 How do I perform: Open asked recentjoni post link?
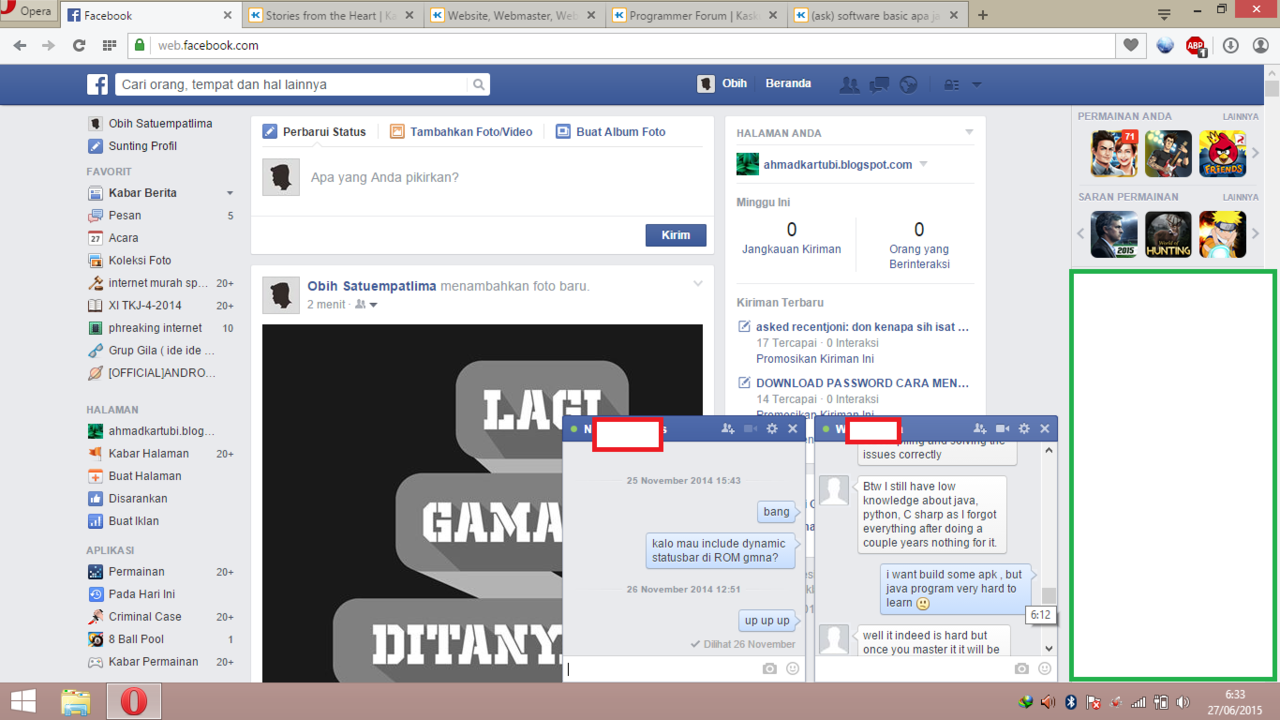click(x=862, y=326)
